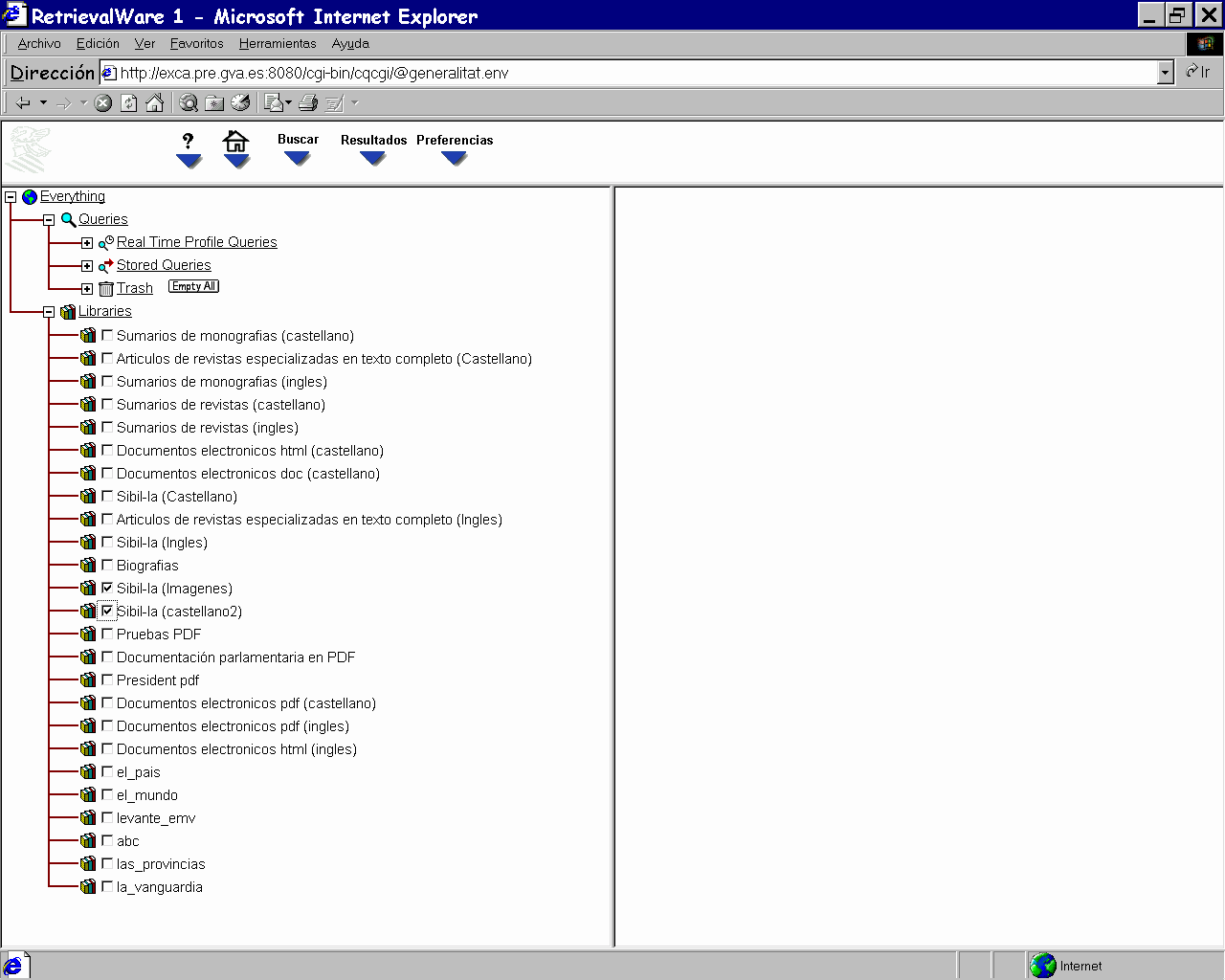Viewport: 1225px width, 980px height.
Task: Expand the Stored Queries tree node
Action: point(87,266)
